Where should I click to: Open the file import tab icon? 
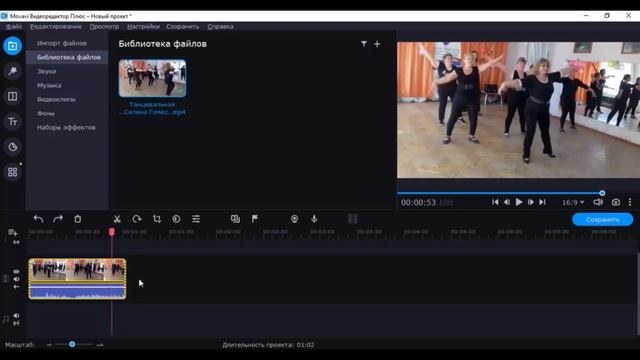[x=13, y=46]
